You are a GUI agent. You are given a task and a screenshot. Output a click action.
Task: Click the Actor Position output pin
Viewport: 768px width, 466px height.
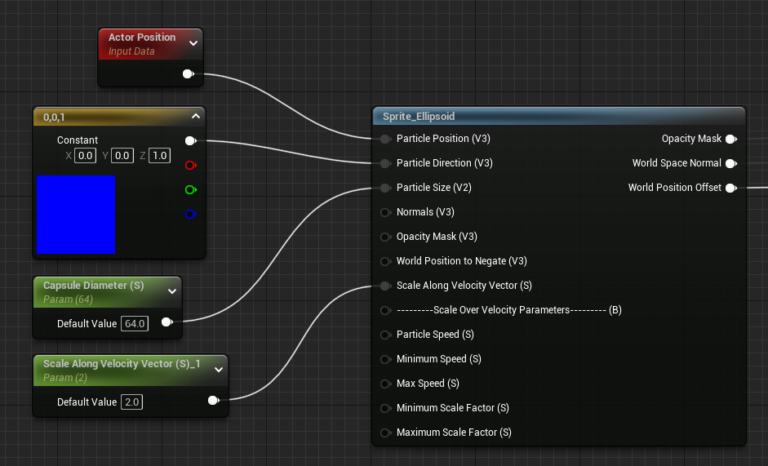[x=188, y=74]
